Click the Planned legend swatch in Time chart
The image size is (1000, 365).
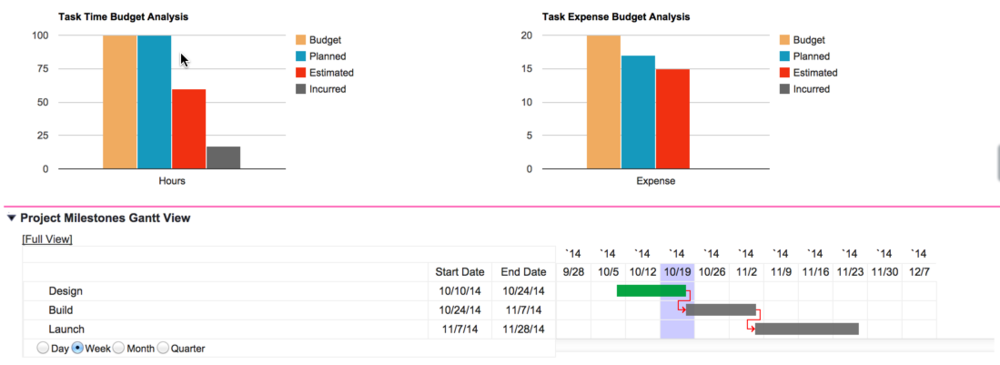coord(301,56)
